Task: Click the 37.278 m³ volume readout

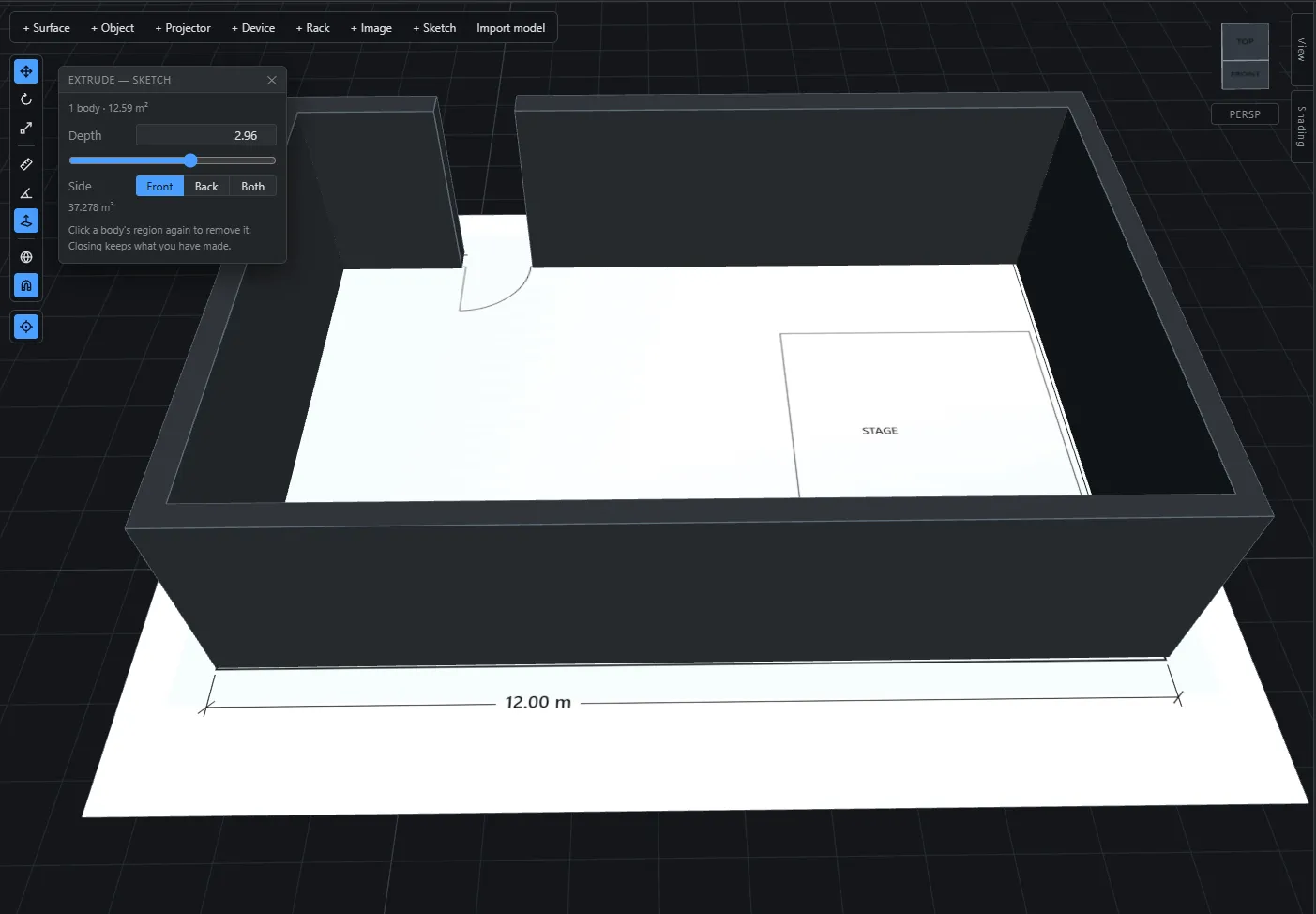Action: [x=91, y=207]
